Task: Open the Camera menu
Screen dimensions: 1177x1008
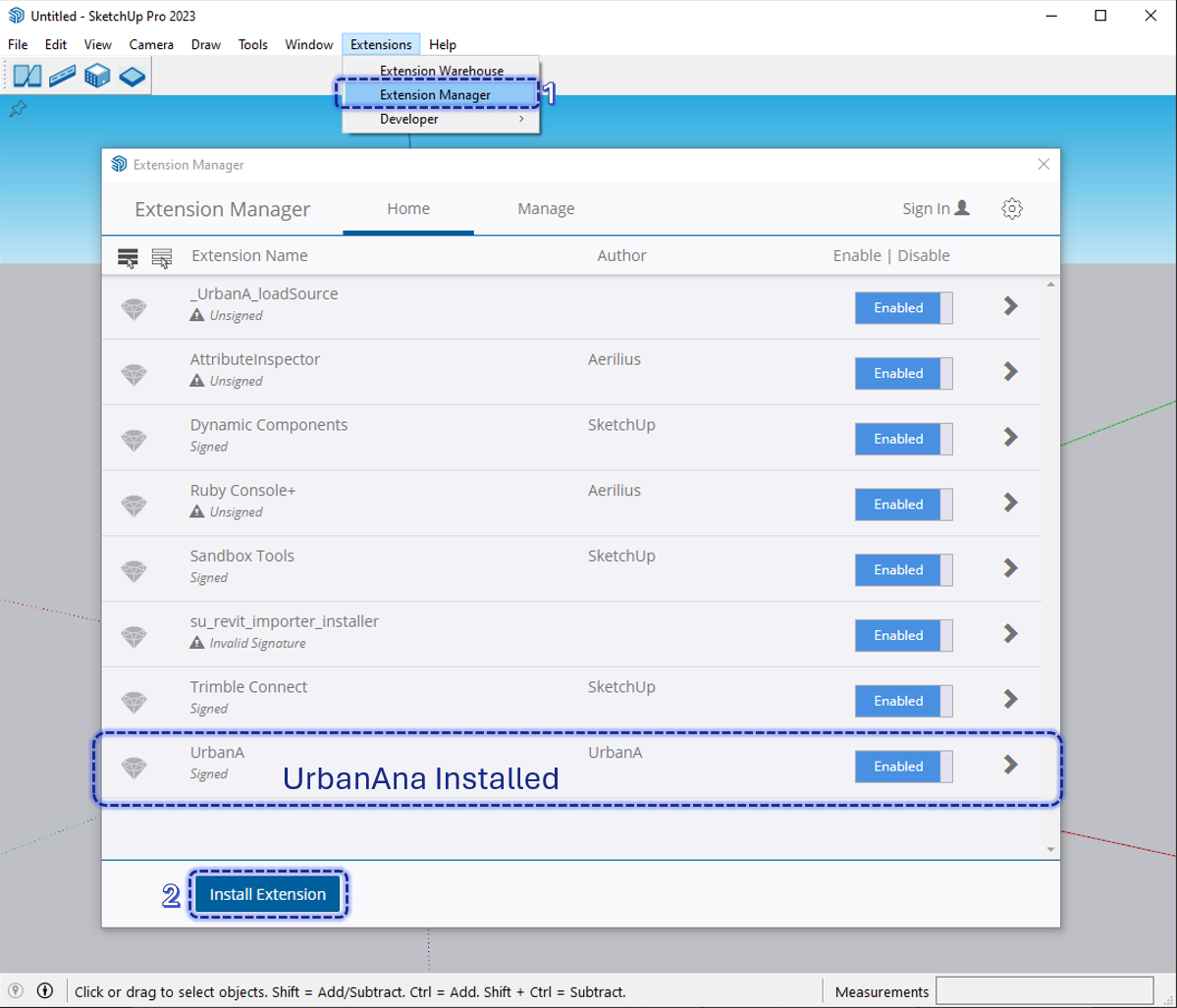Action: pyautogui.click(x=151, y=44)
